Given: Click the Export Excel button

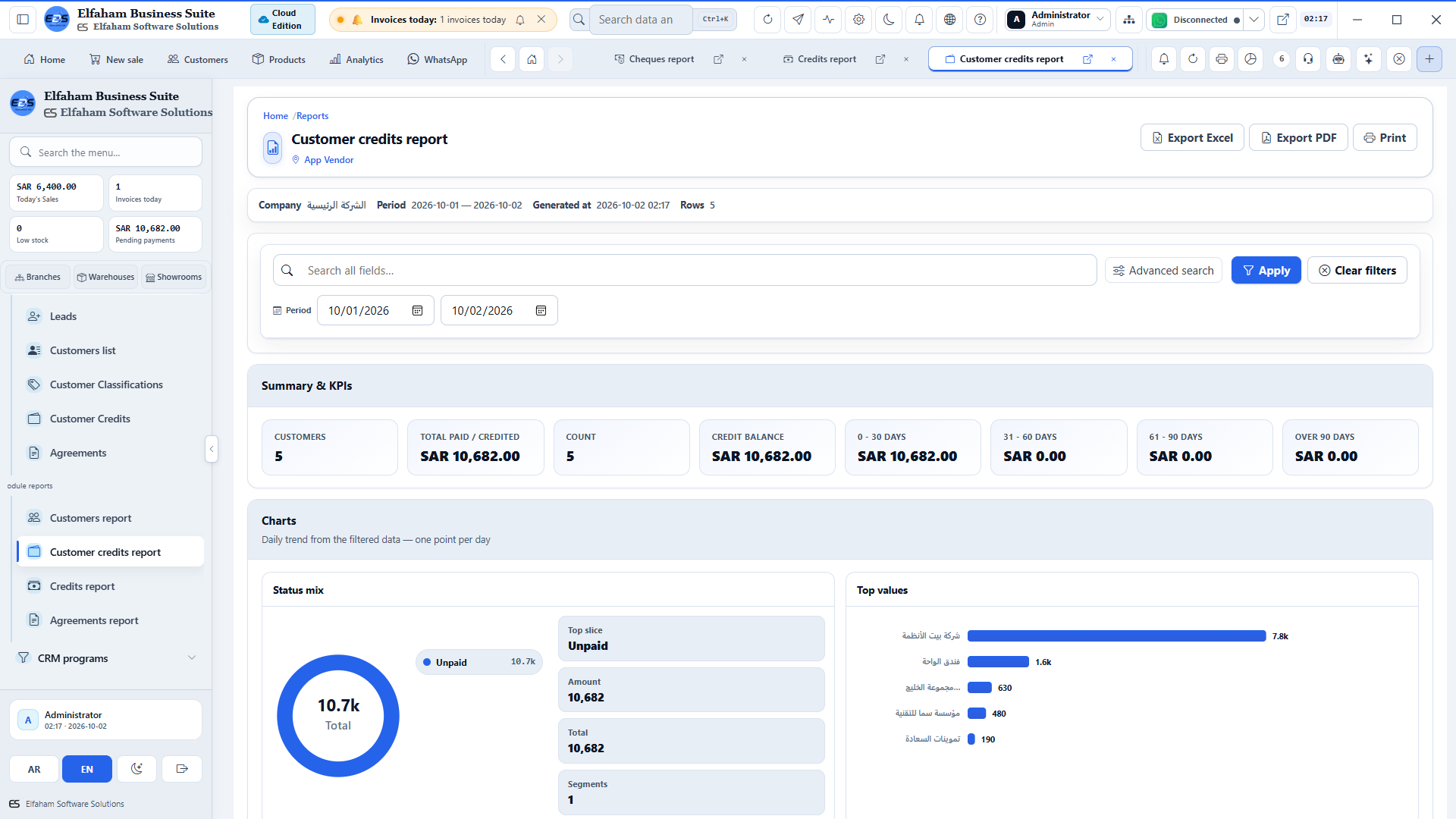Looking at the screenshot, I should pyautogui.click(x=1192, y=138).
